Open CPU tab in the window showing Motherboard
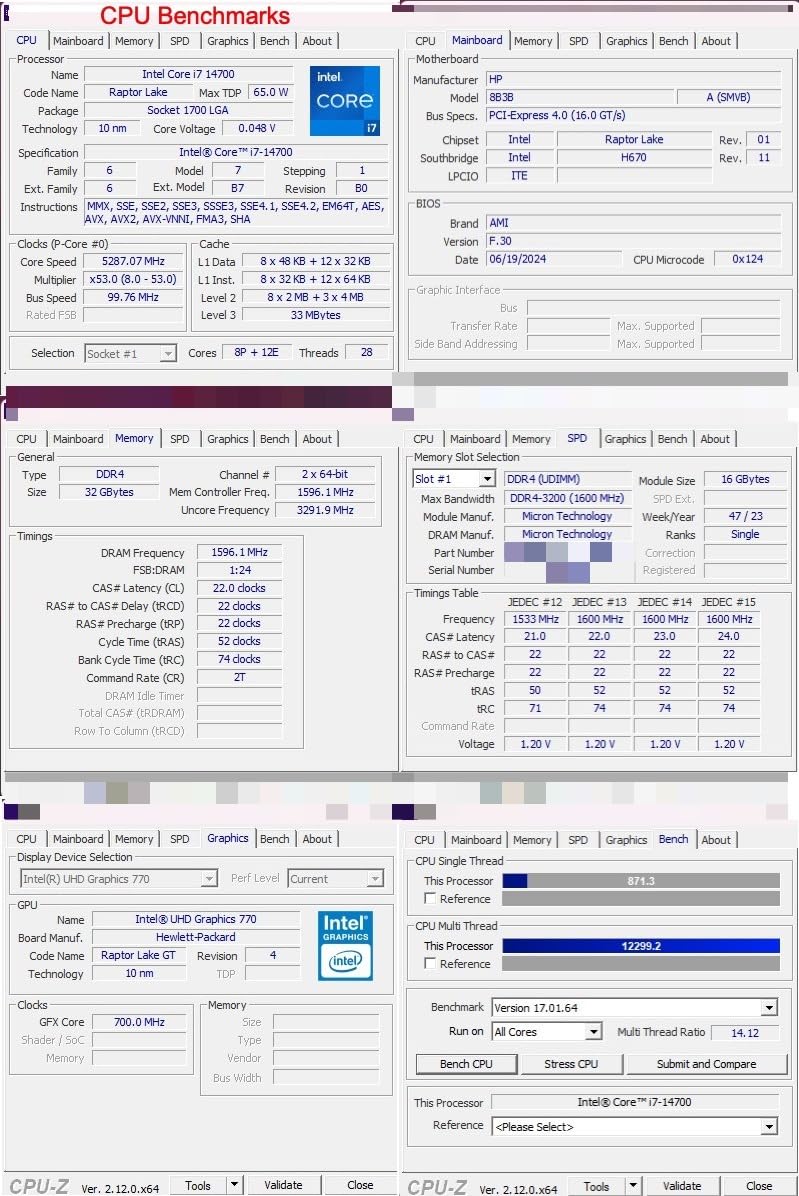Image resolution: width=799 pixels, height=1196 pixels. 425,41
